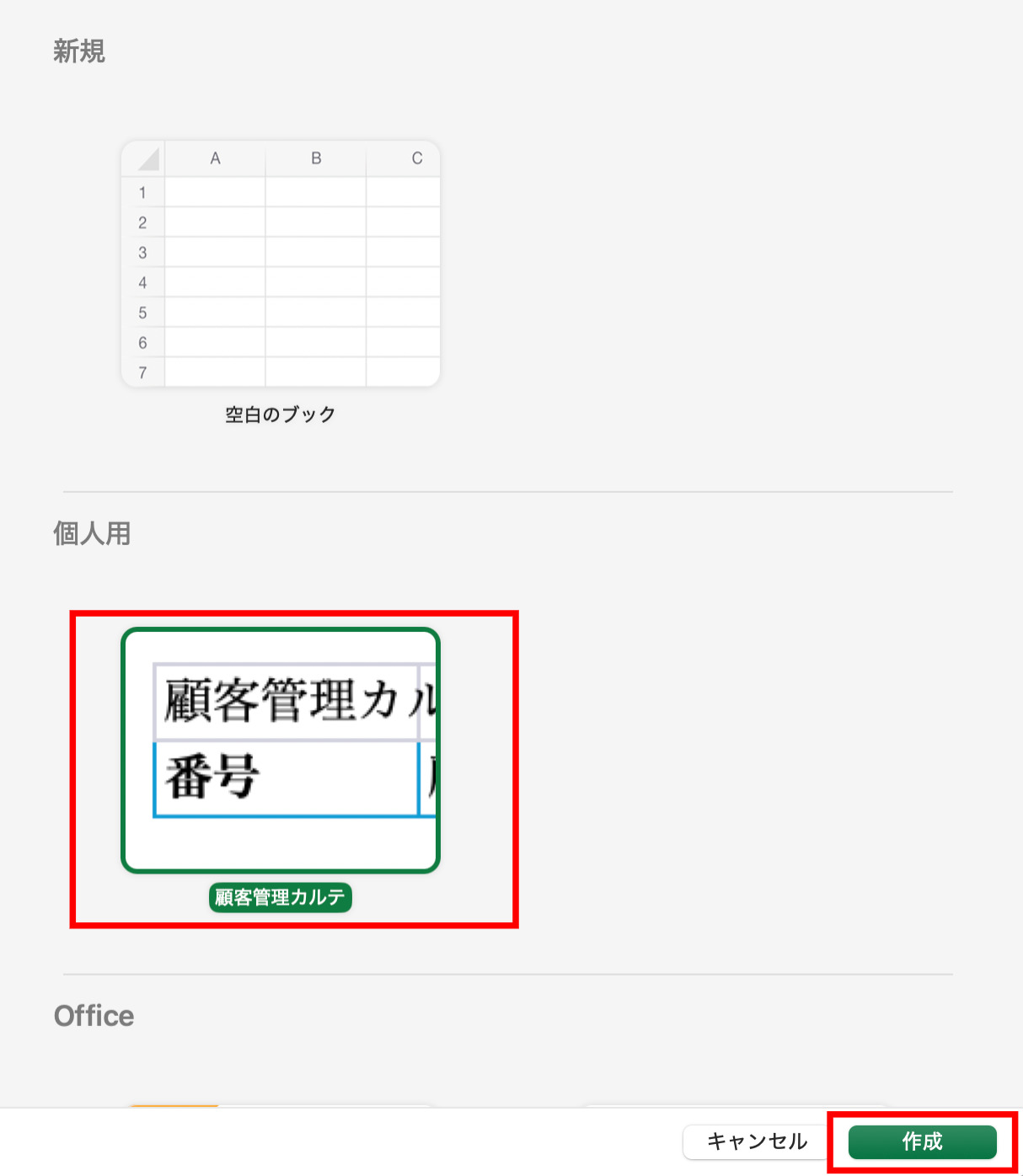Click column header B in the preview

tap(316, 158)
